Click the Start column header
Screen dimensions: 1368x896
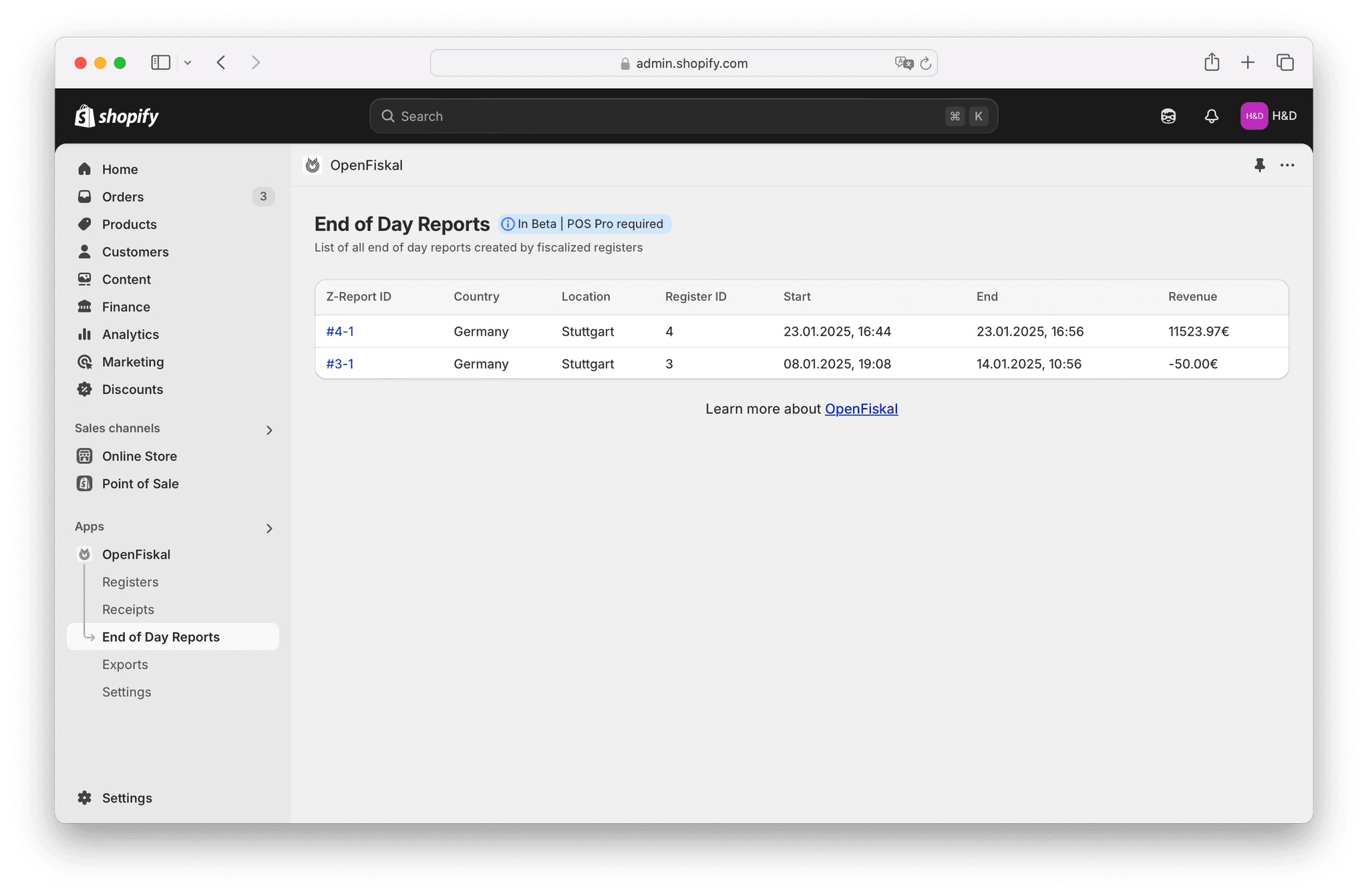click(797, 296)
